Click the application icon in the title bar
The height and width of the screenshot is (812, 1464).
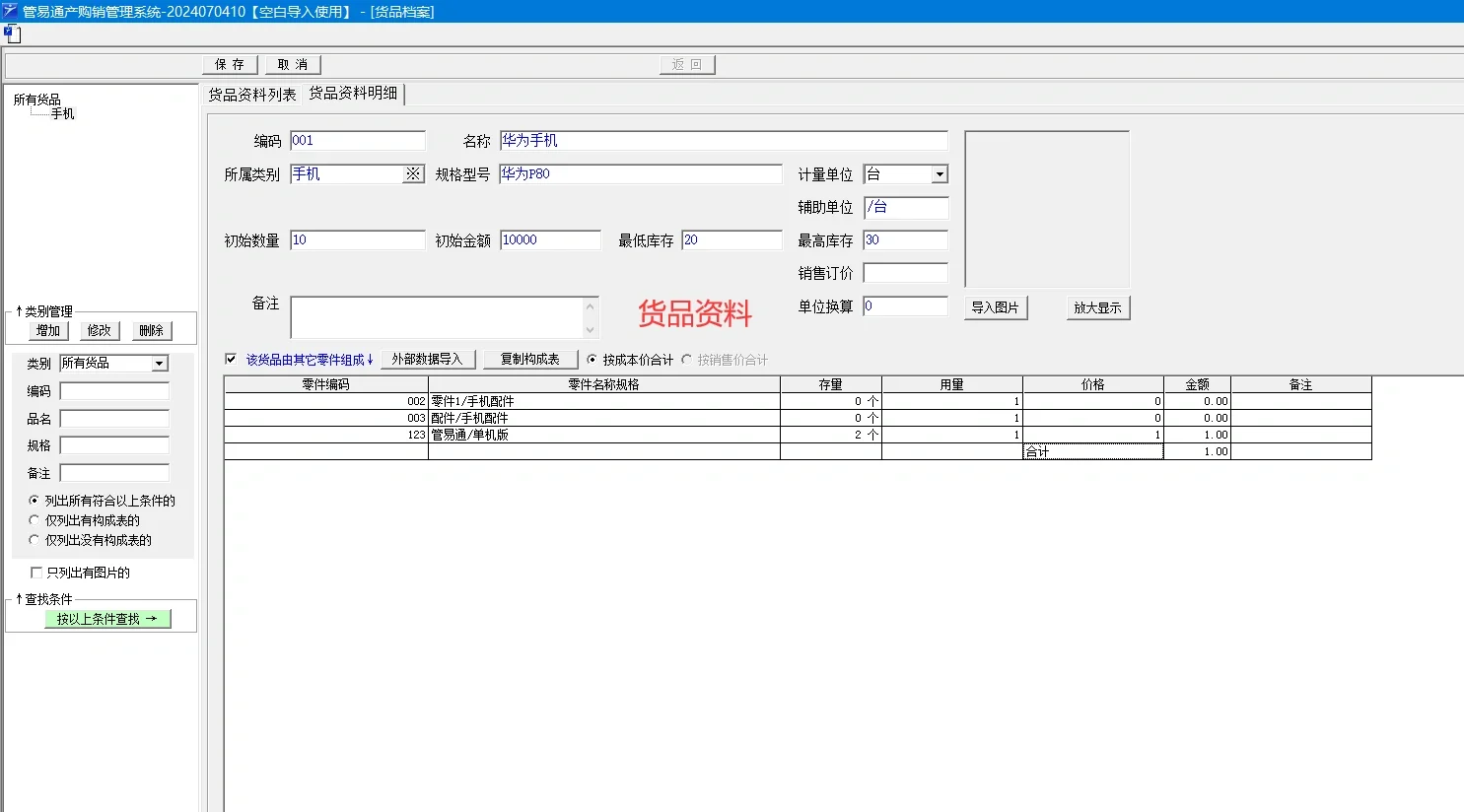[x=10, y=11]
